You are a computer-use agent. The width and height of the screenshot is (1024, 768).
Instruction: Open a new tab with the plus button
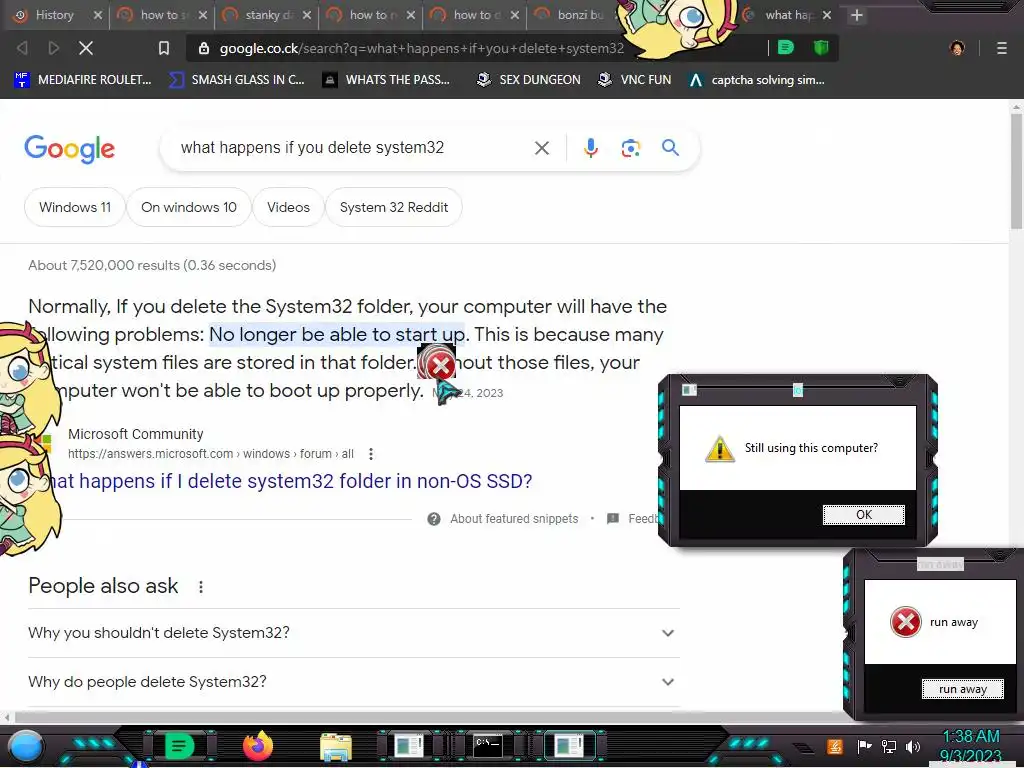click(857, 15)
